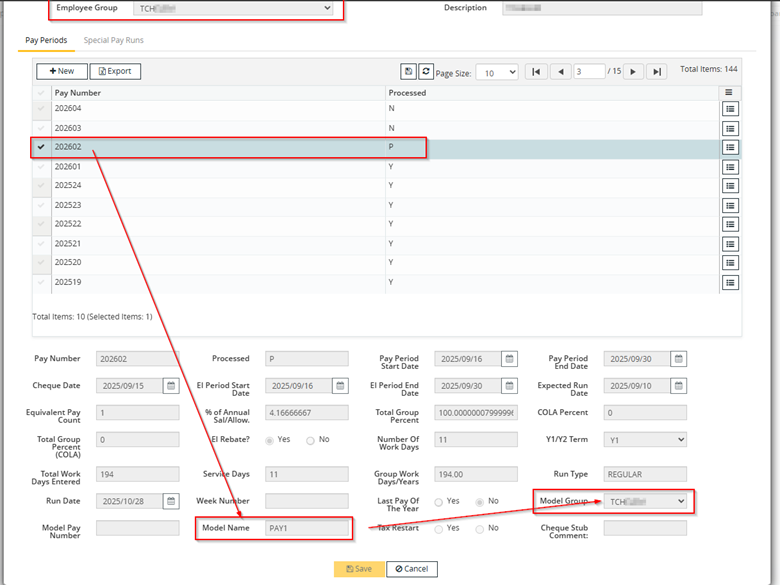Open calendar for EI Period Start Date
Image resolution: width=780 pixels, height=585 pixels.
(x=340, y=386)
